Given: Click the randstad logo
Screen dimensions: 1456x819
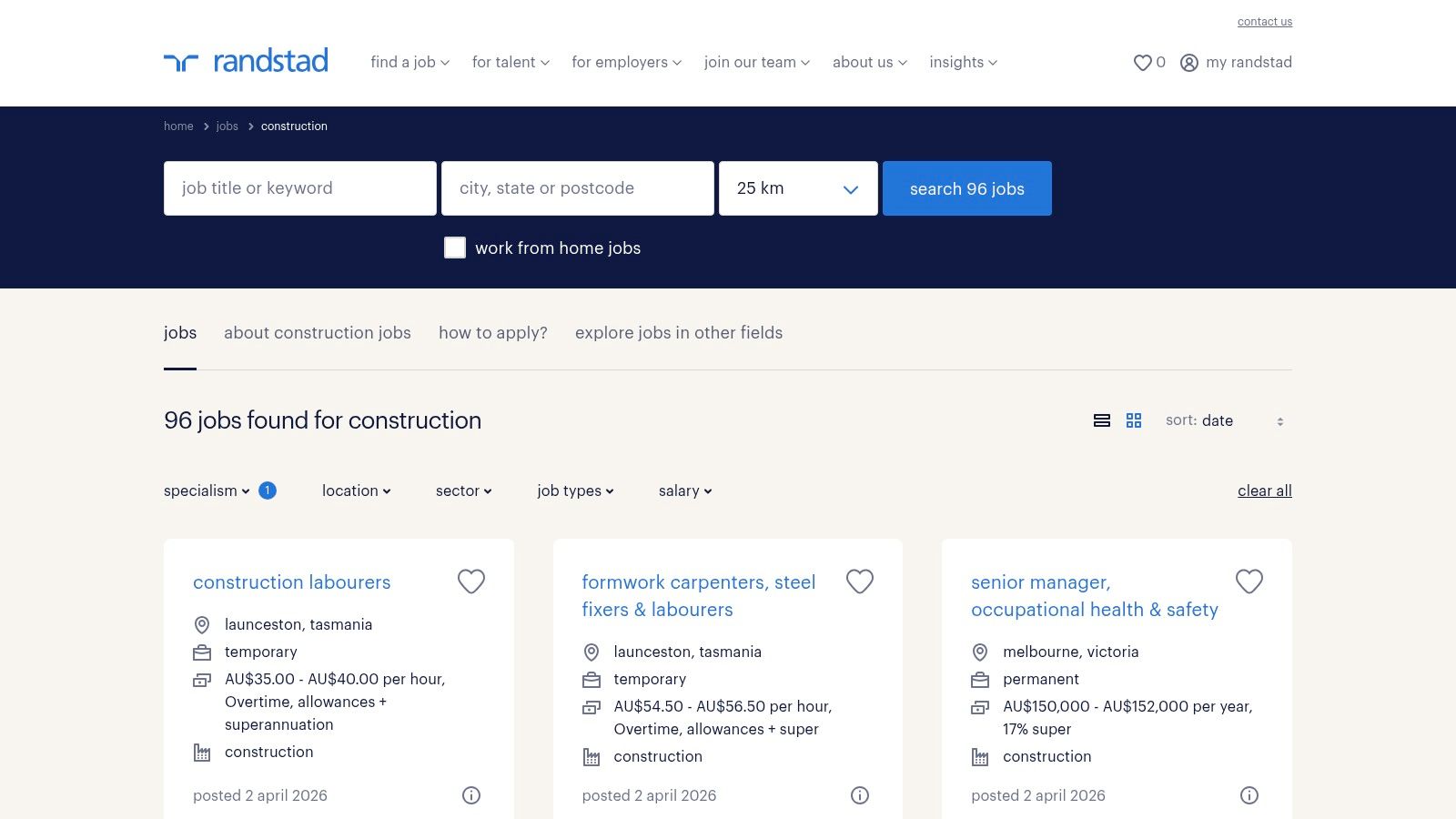Looking at the screenshot, I should [246, 60].
